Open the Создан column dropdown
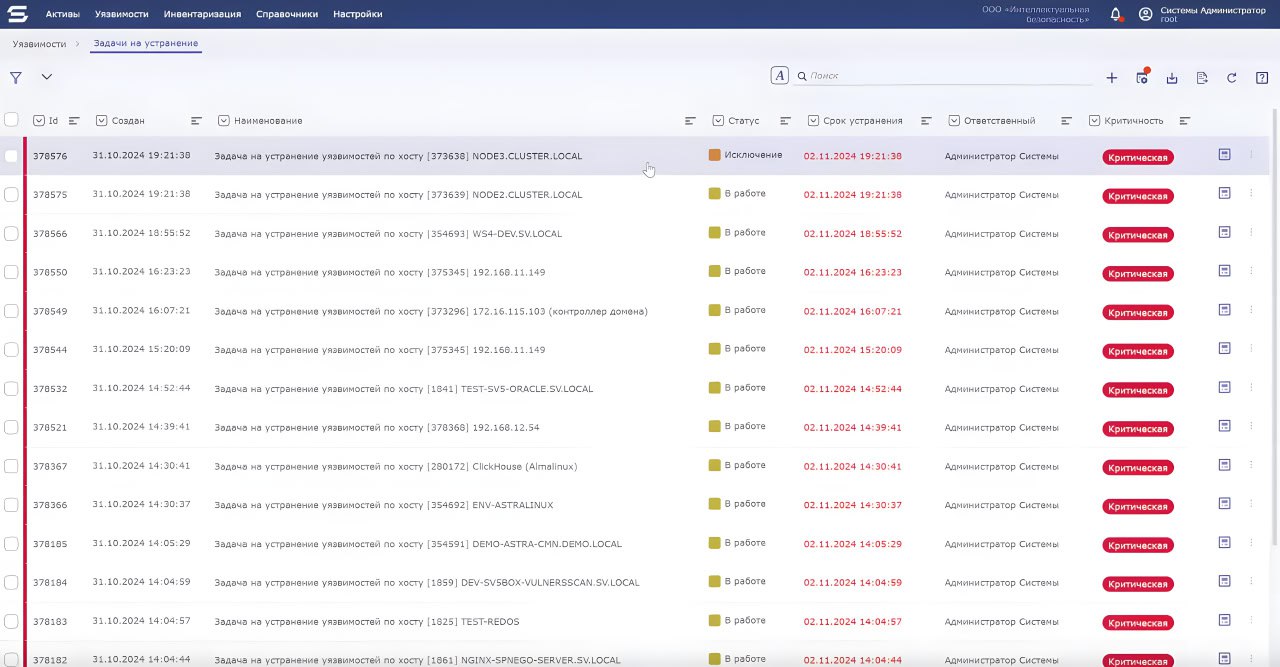1280x667 pixels. click(x=102, y=121)
